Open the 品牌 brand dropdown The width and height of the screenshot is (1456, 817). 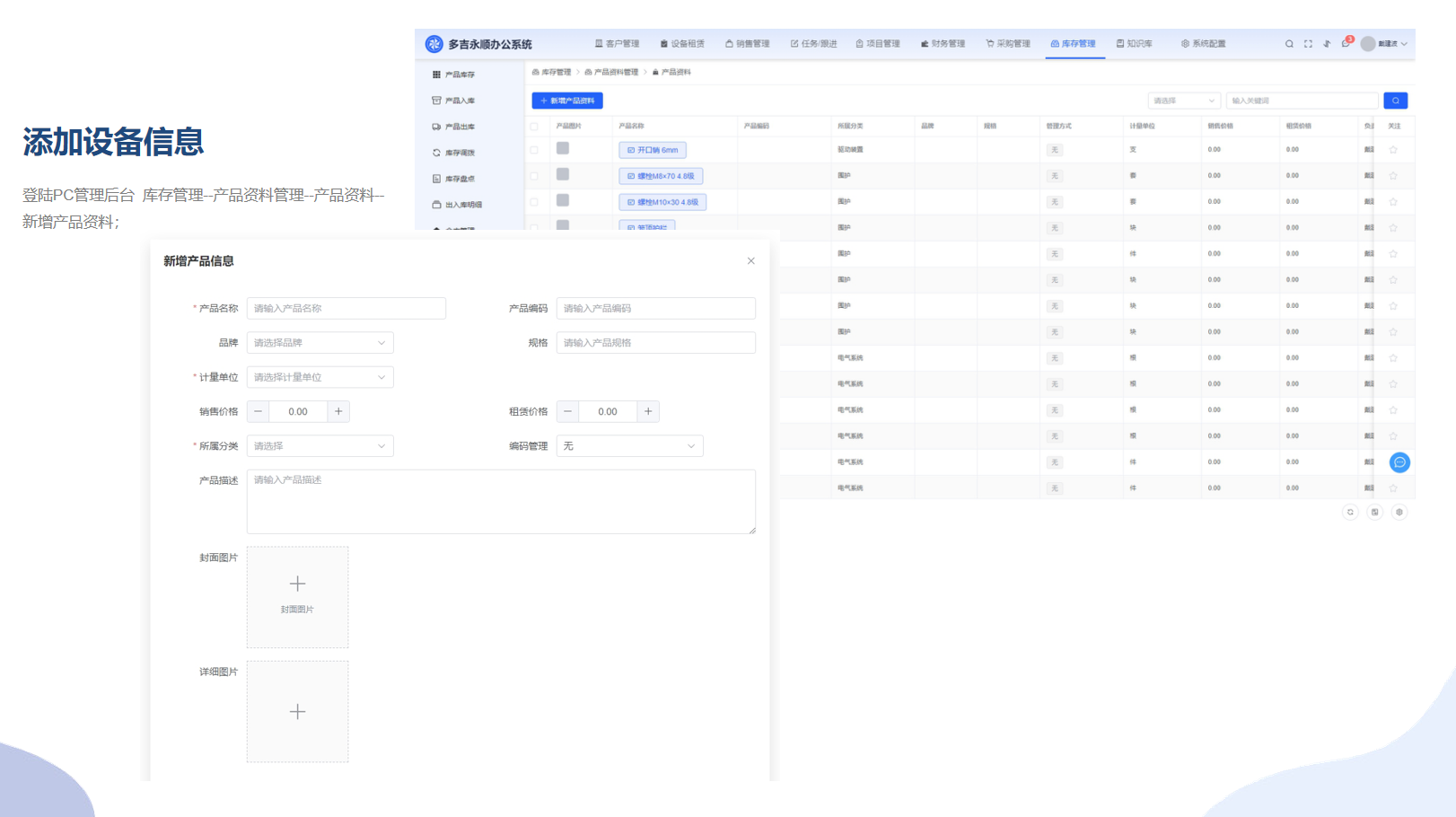pos(320,343)
